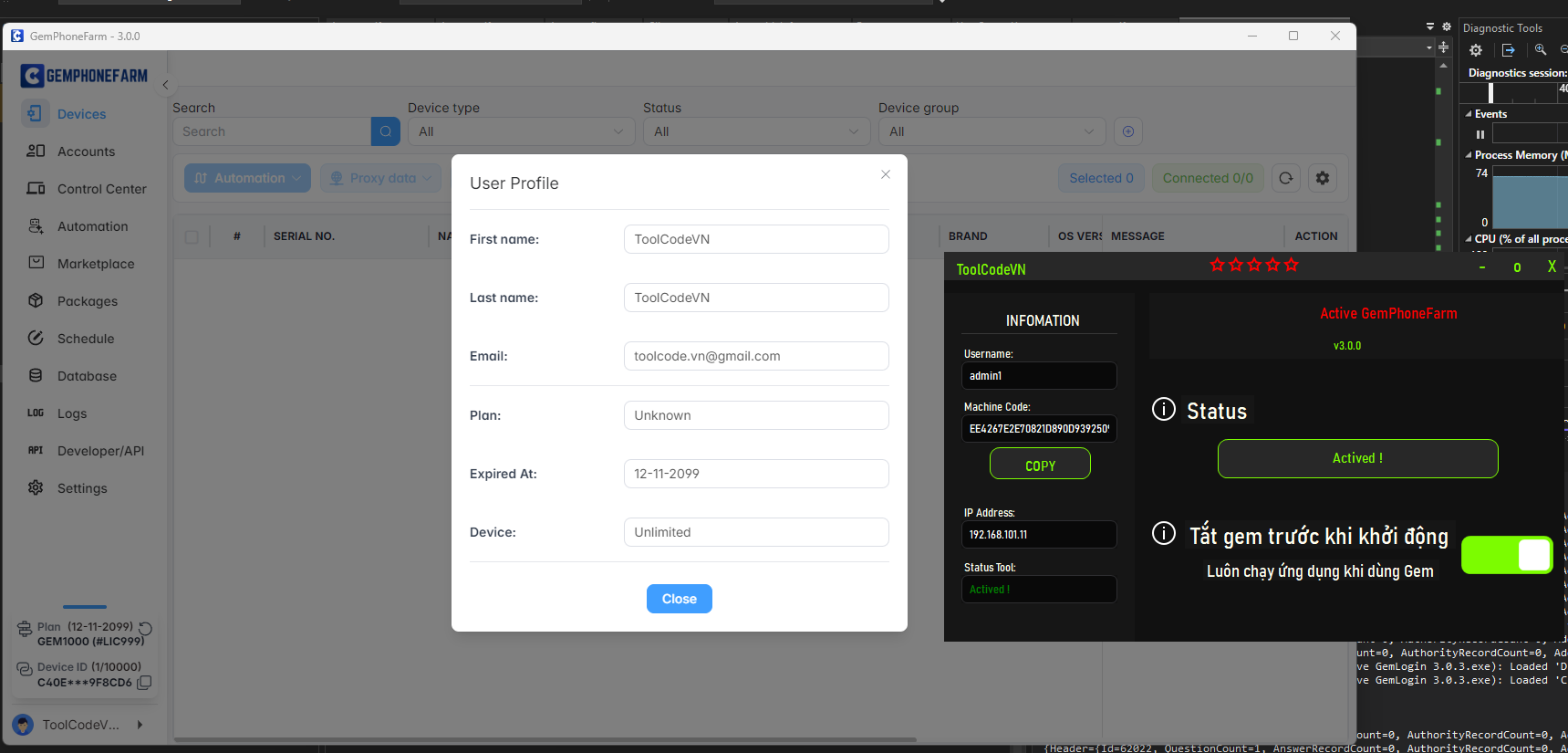Open the Device type dropdown
Viewport: 1568px width, 753px height.
click(521, 131)
